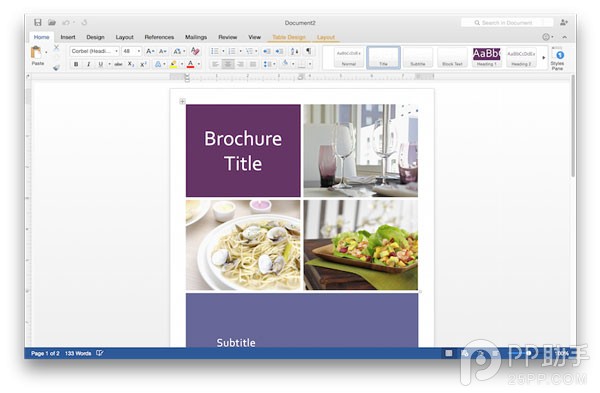Viewport: 600px width, 393px height.
Task: Click the pasta dish photo in the brochure
Action: (x=243, y=245)
